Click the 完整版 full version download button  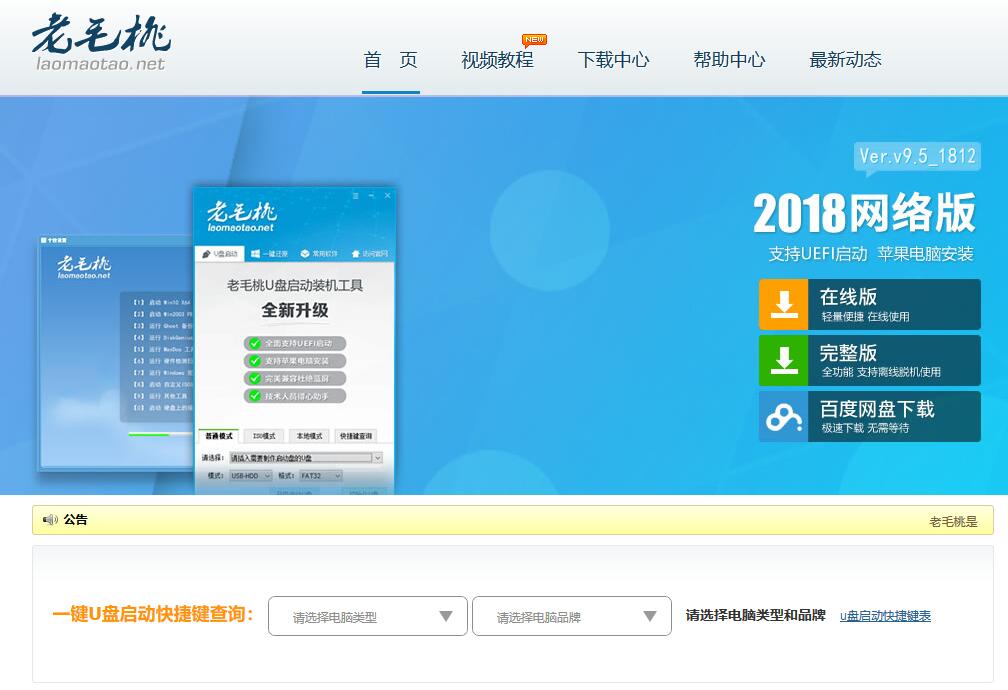click(870, 361)
